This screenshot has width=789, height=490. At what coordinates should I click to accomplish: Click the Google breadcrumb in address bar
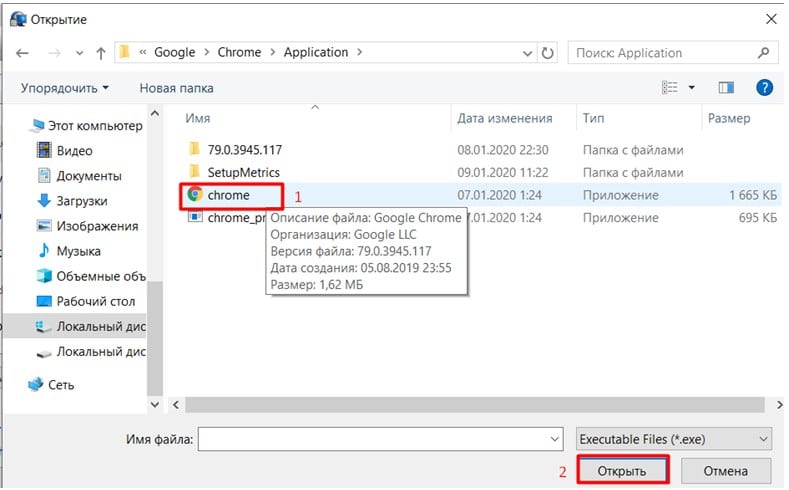tap(174, 52)
